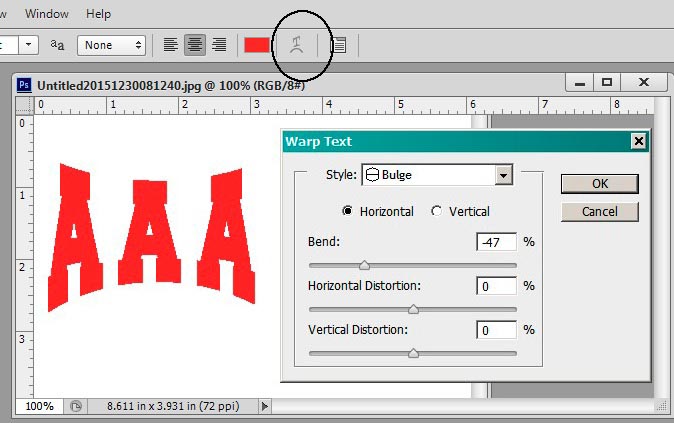Image resolution: width=674 pixels, height=423 pixels.
Task: Center the text alignment
Action: point(195,45)
